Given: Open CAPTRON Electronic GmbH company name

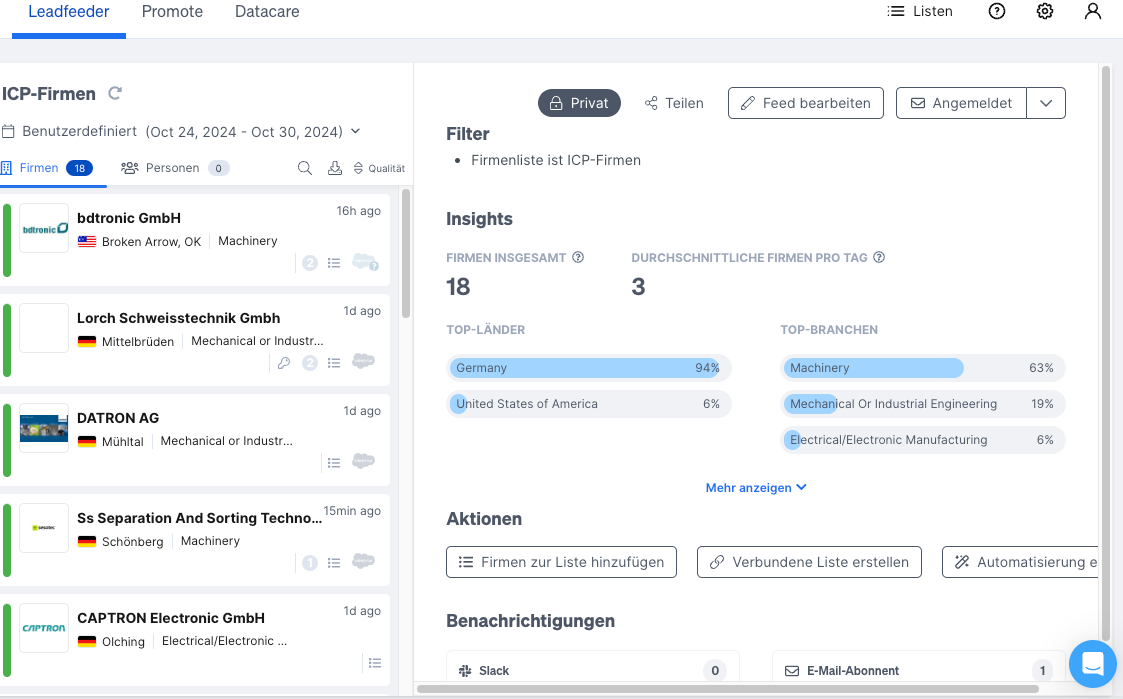Looking at the screenshot, I should click(x=171, y=618).
